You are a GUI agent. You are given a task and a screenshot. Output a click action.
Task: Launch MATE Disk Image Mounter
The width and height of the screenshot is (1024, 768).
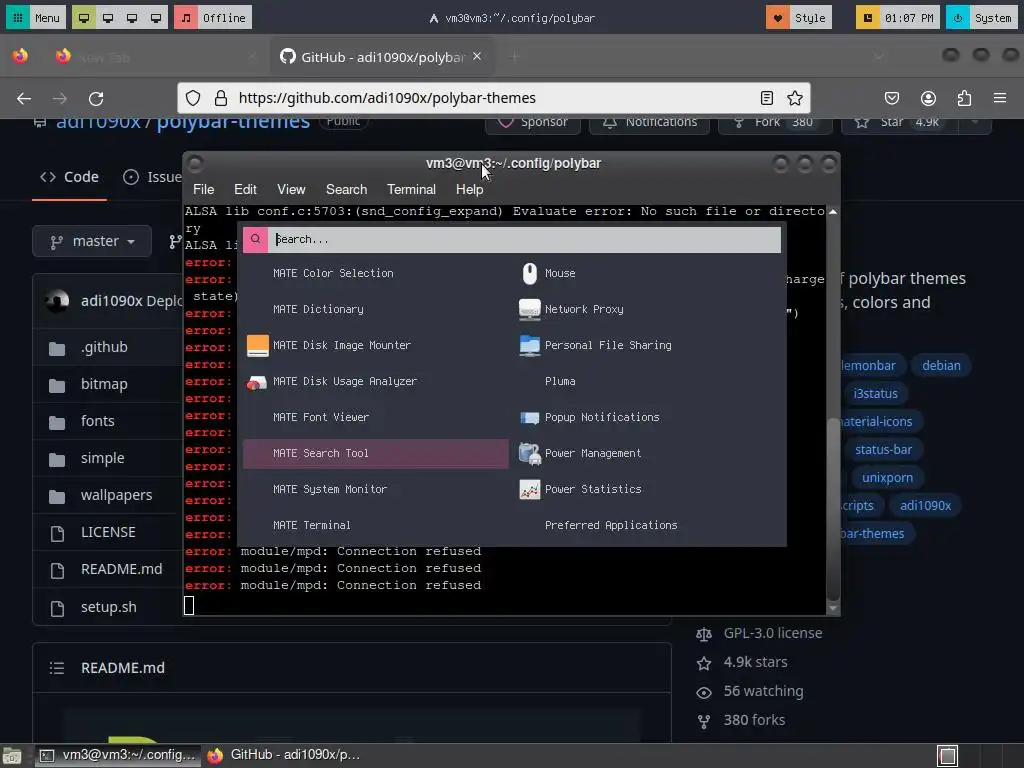point(376,345)
